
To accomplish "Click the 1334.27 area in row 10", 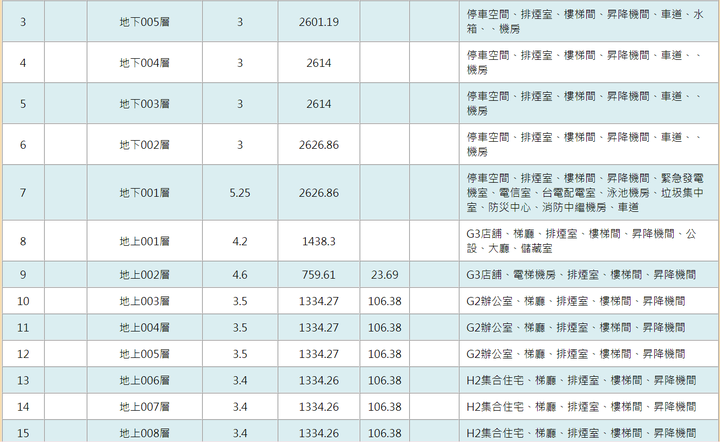I will [319, 301].
